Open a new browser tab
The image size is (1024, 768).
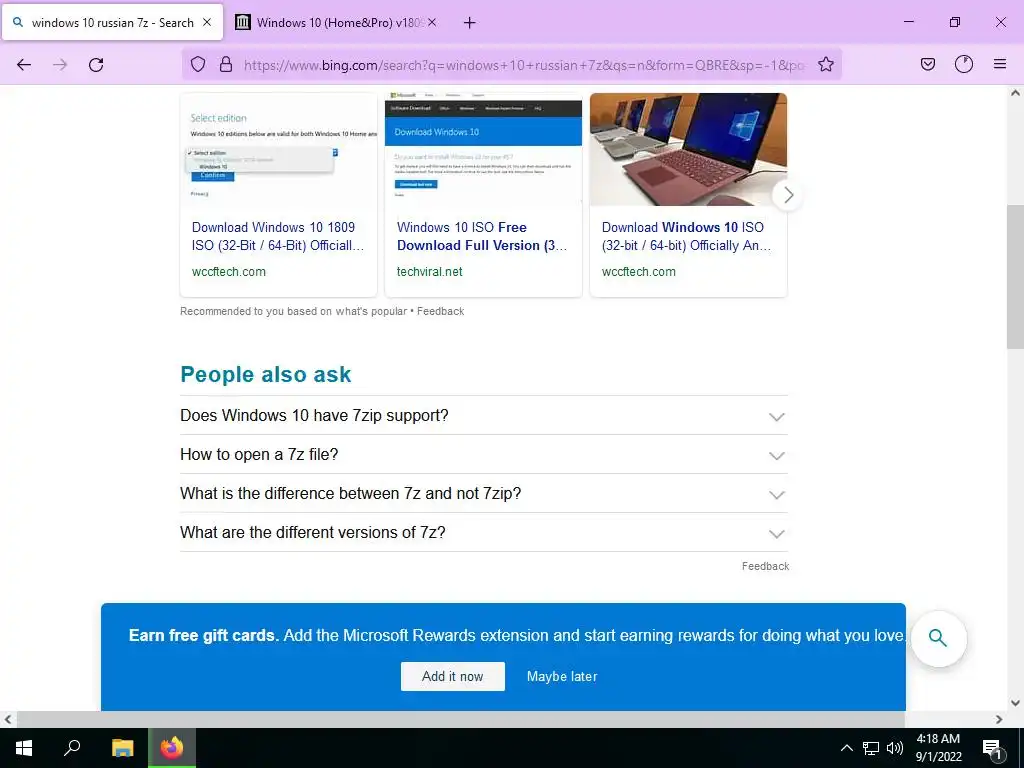point(470,23)
